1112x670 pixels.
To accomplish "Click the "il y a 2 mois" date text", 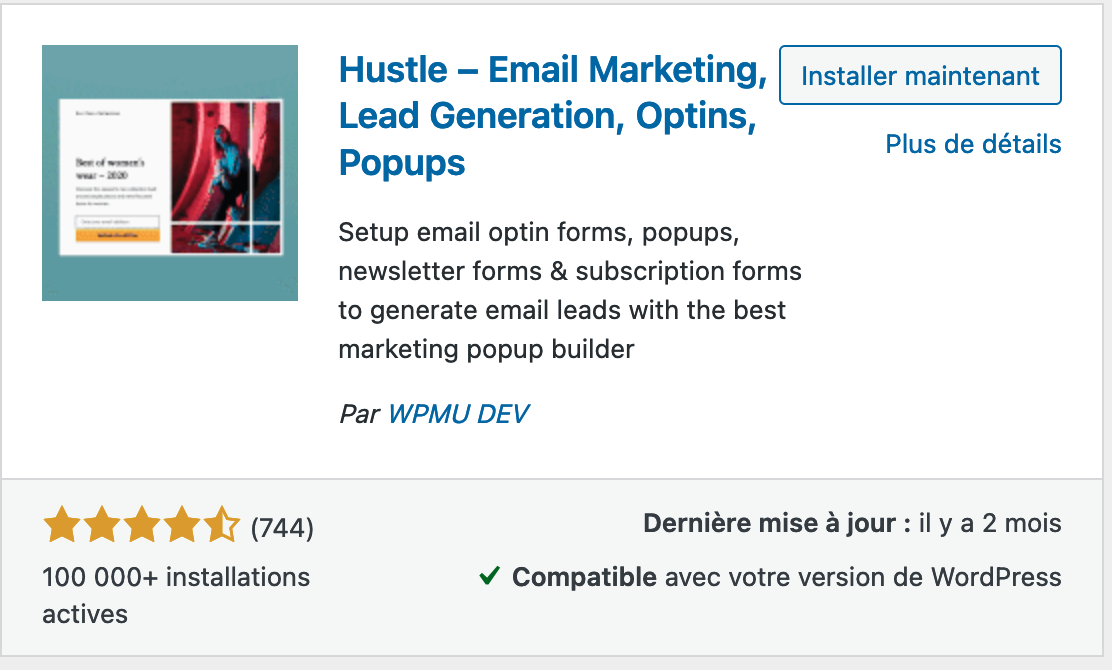I will 990,524.
